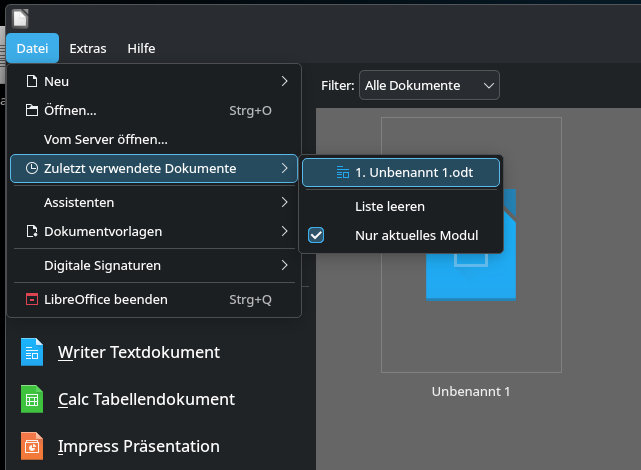Open the Extras menu
The image size is (641, 470).
click(87, 48)
